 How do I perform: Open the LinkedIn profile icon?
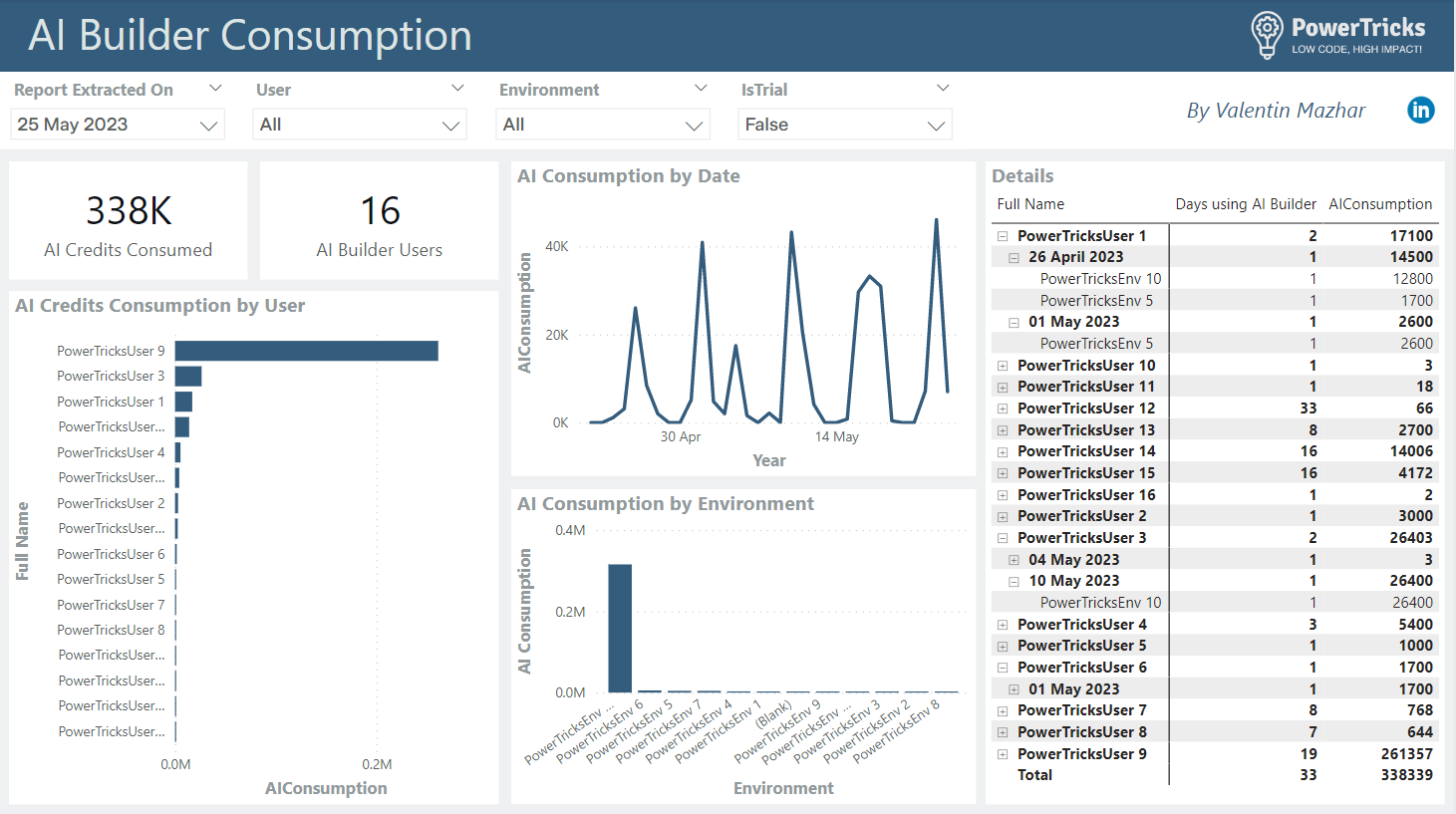(1420, 110)
